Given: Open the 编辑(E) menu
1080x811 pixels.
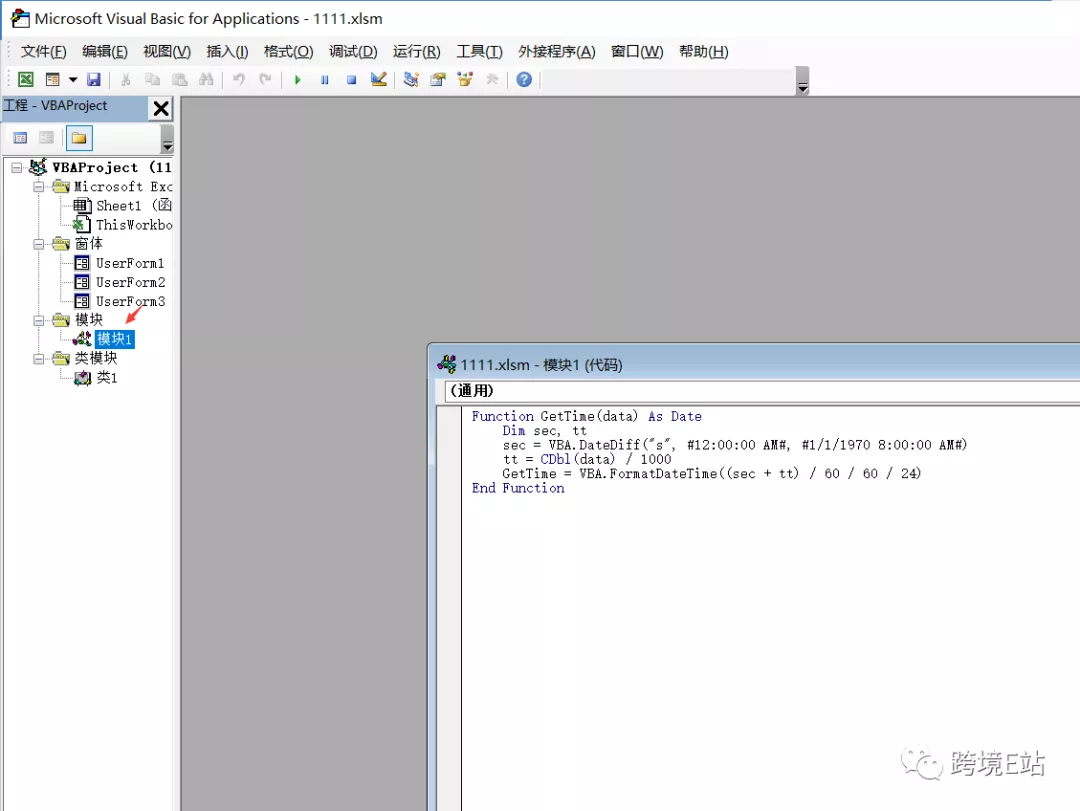Looking at the screenshot, I should click(105, 52).
